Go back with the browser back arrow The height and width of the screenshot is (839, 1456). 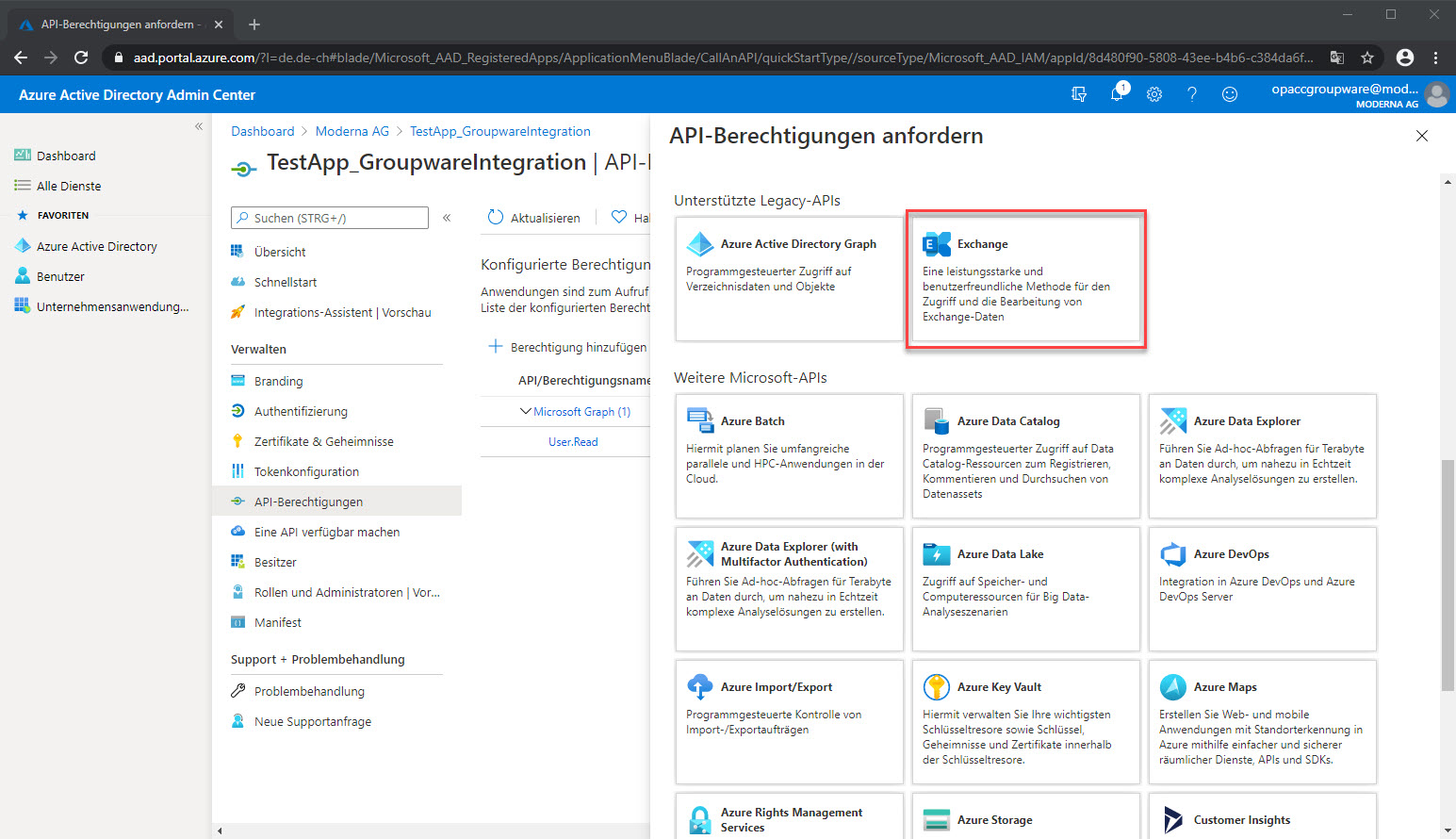pyautogui.click(x=21, y=58)
